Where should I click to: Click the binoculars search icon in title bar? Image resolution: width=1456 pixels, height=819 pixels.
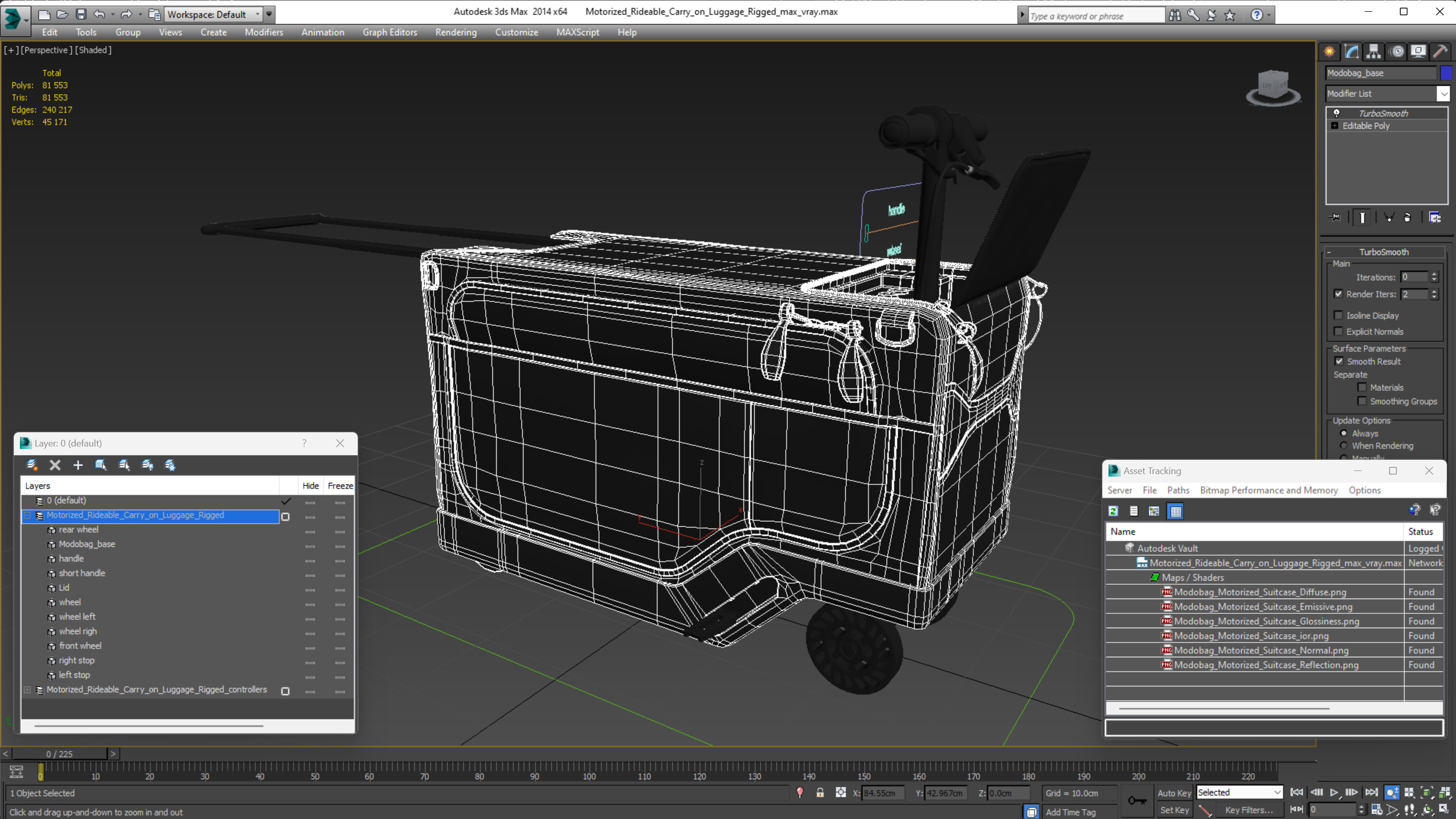pyautogui.click(x=1175, y=15)
